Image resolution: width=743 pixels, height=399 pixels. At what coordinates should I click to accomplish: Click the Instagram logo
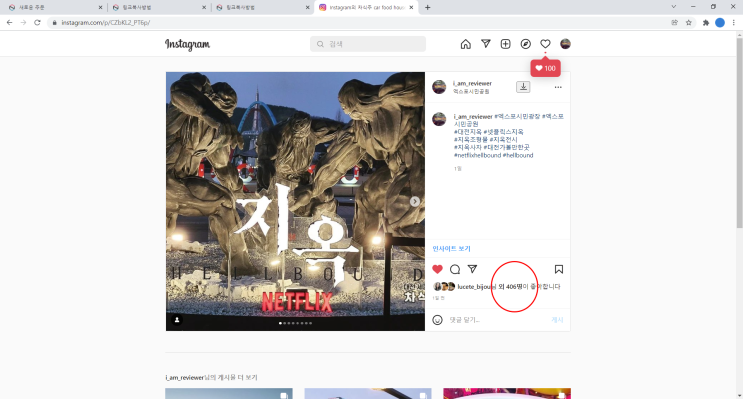188,45
